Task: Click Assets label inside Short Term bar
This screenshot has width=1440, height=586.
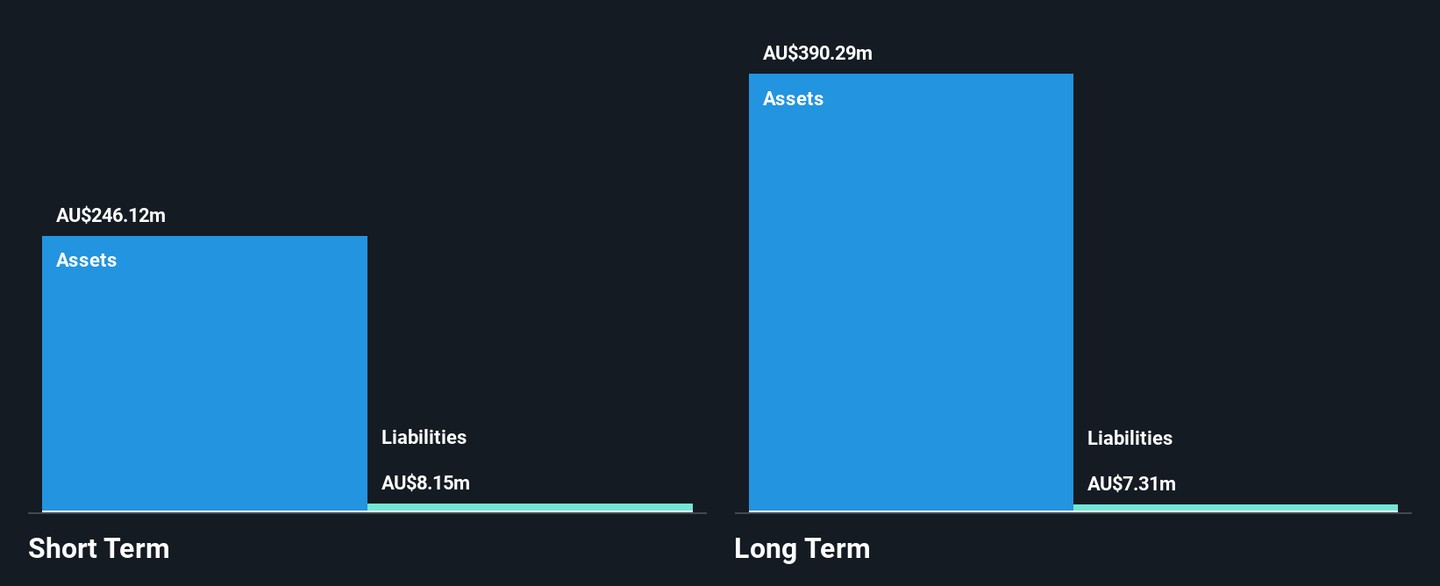Action: (86, 260)
